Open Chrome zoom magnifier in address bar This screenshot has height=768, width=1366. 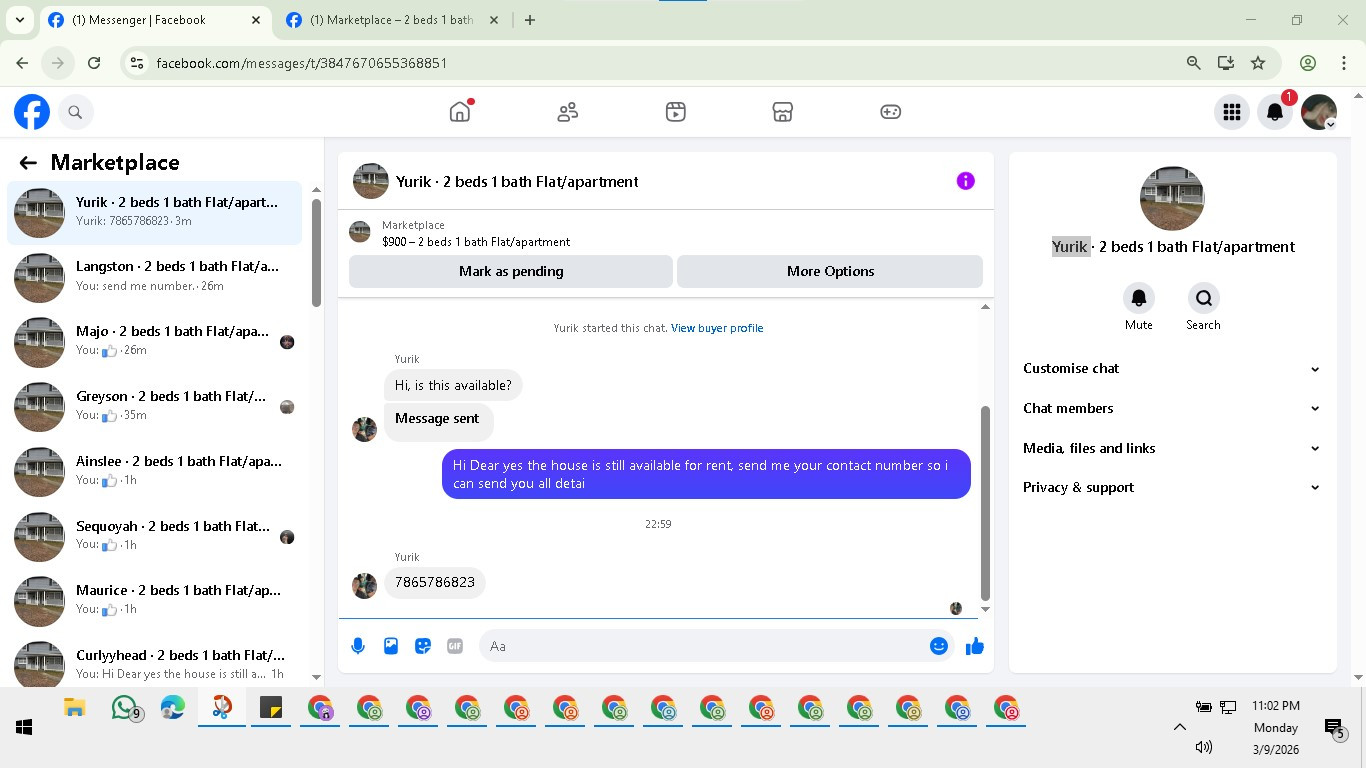click(x=1193, y=63)
